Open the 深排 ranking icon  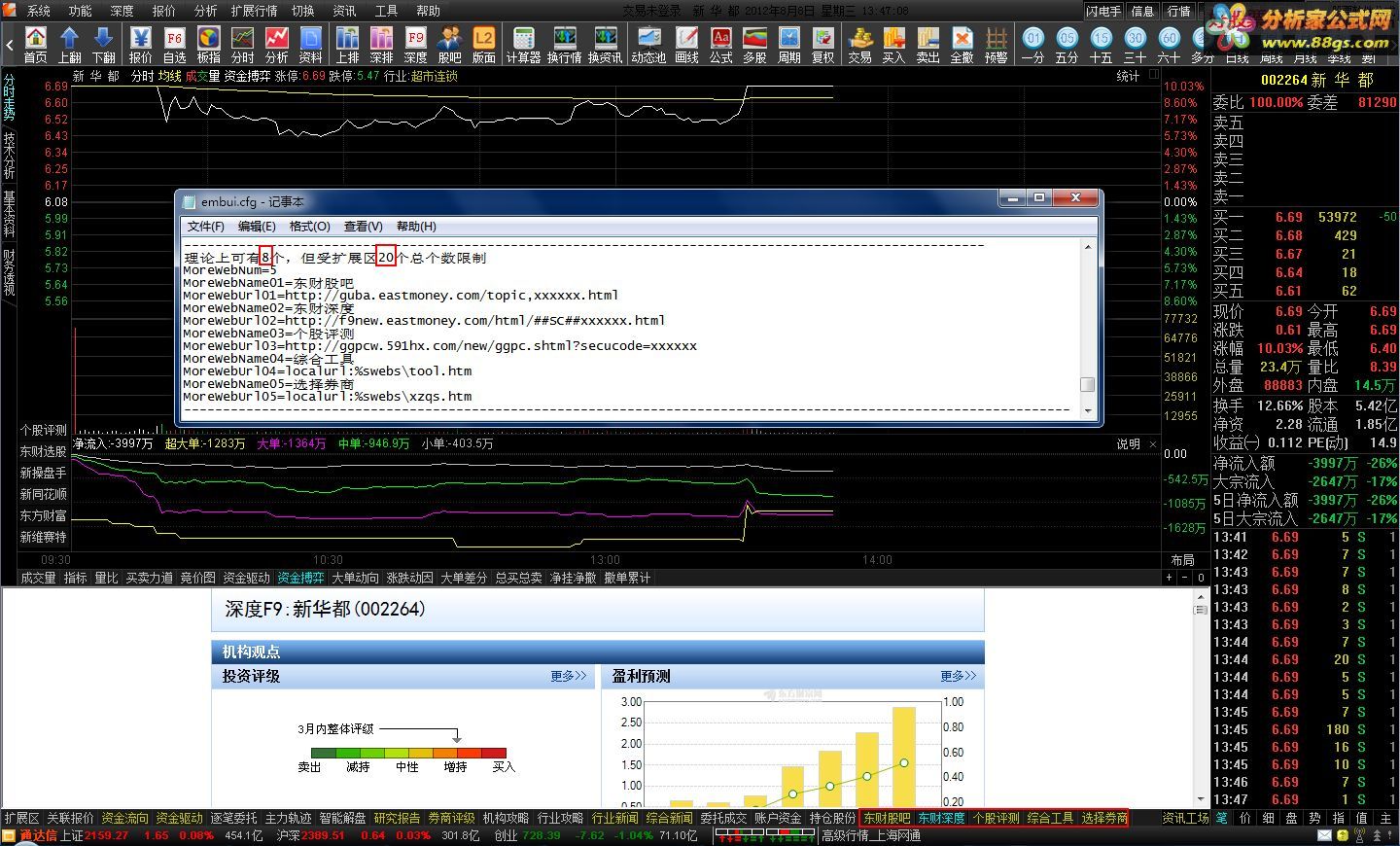pyautogui.click(x=382, y=45)
